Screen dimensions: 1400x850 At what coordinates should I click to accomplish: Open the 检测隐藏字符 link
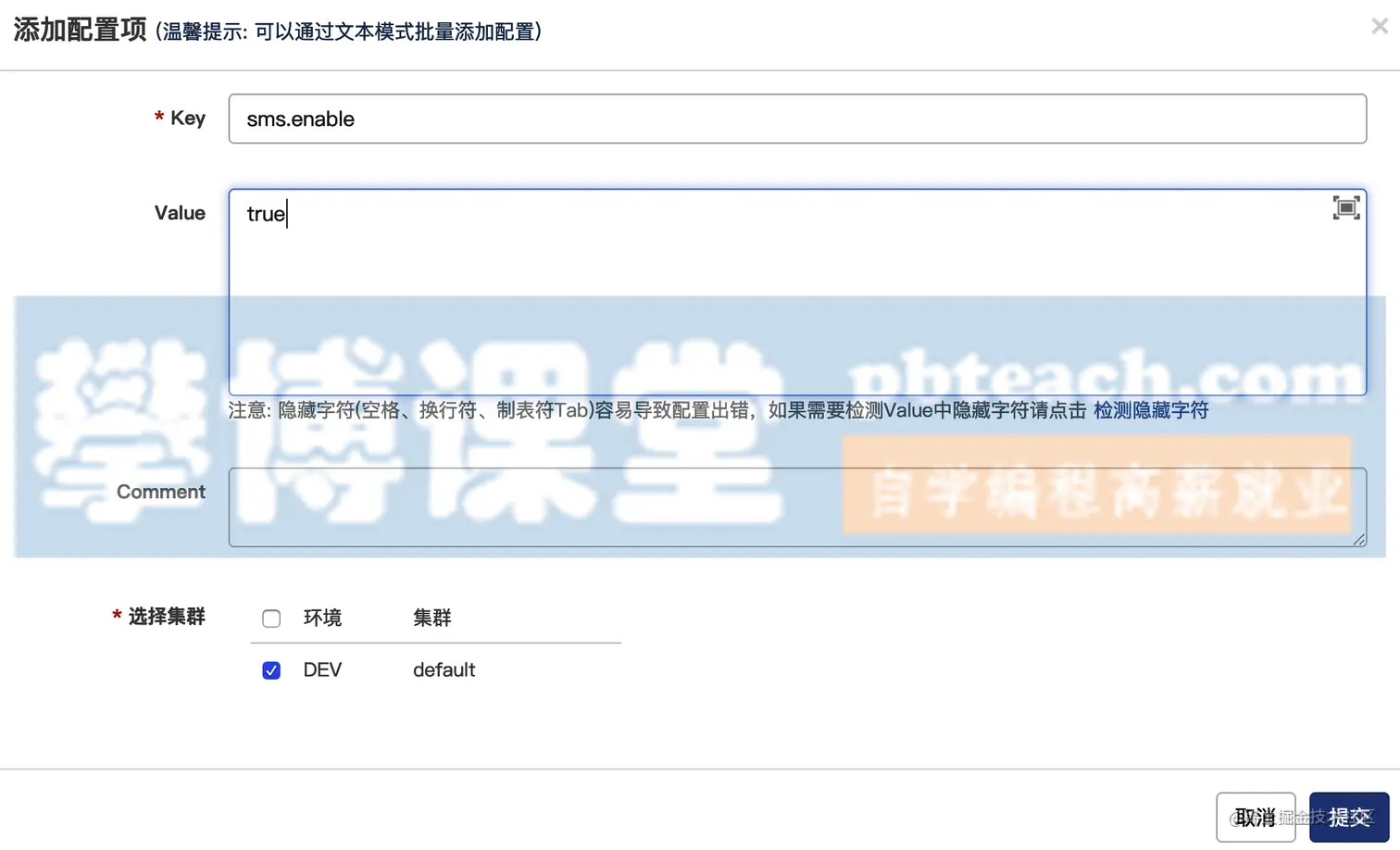tap(1151, 410)
